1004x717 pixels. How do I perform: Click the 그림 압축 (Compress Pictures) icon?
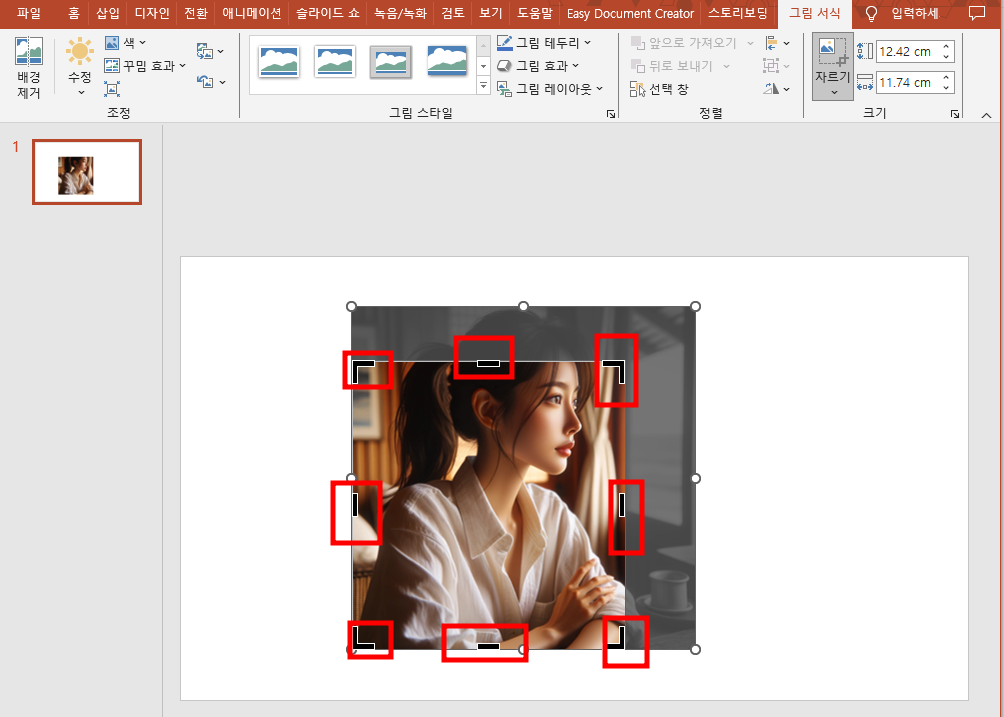coord(113,88)
